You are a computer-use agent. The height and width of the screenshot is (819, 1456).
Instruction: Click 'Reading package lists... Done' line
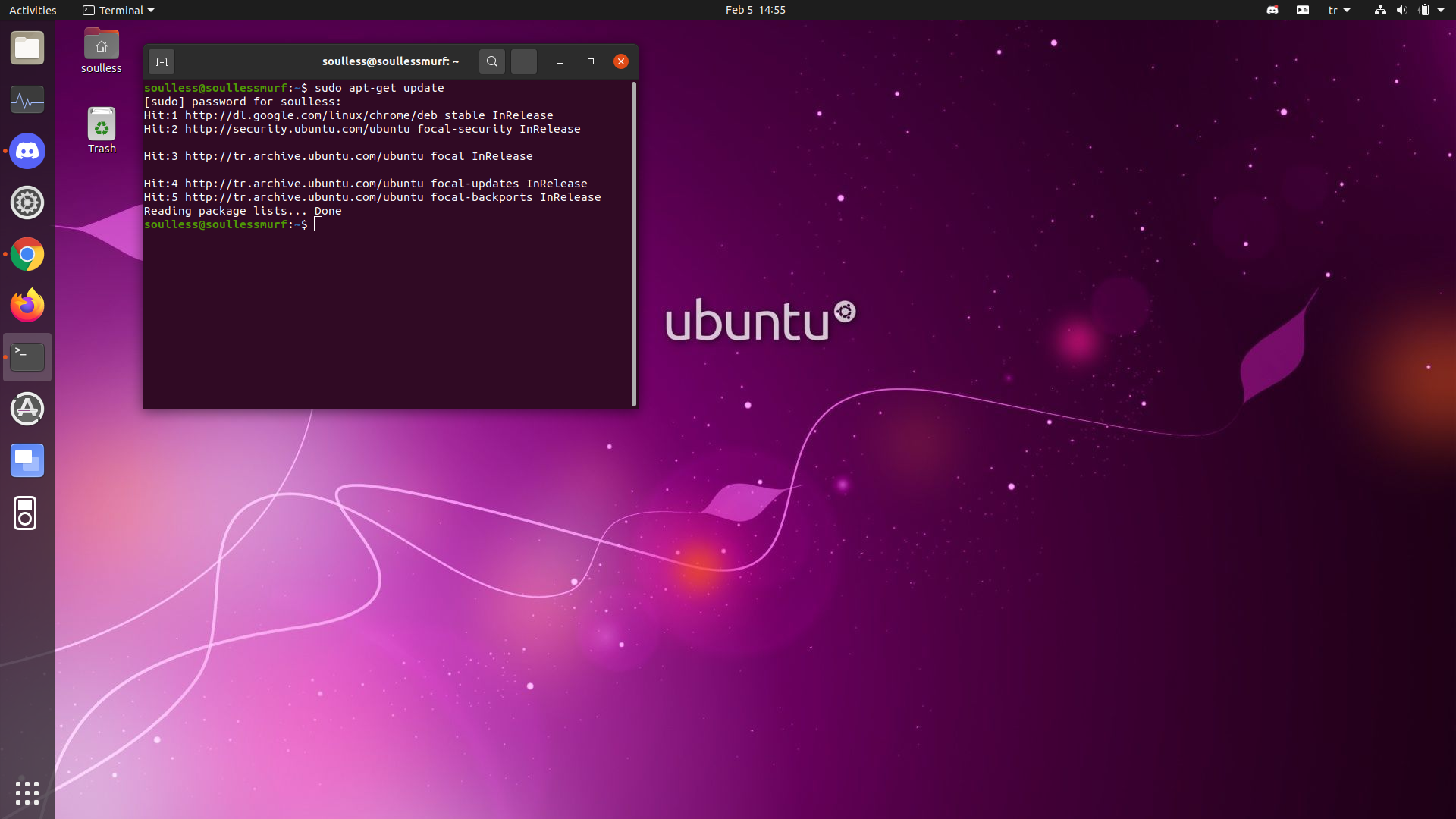(x=243, y=211)
